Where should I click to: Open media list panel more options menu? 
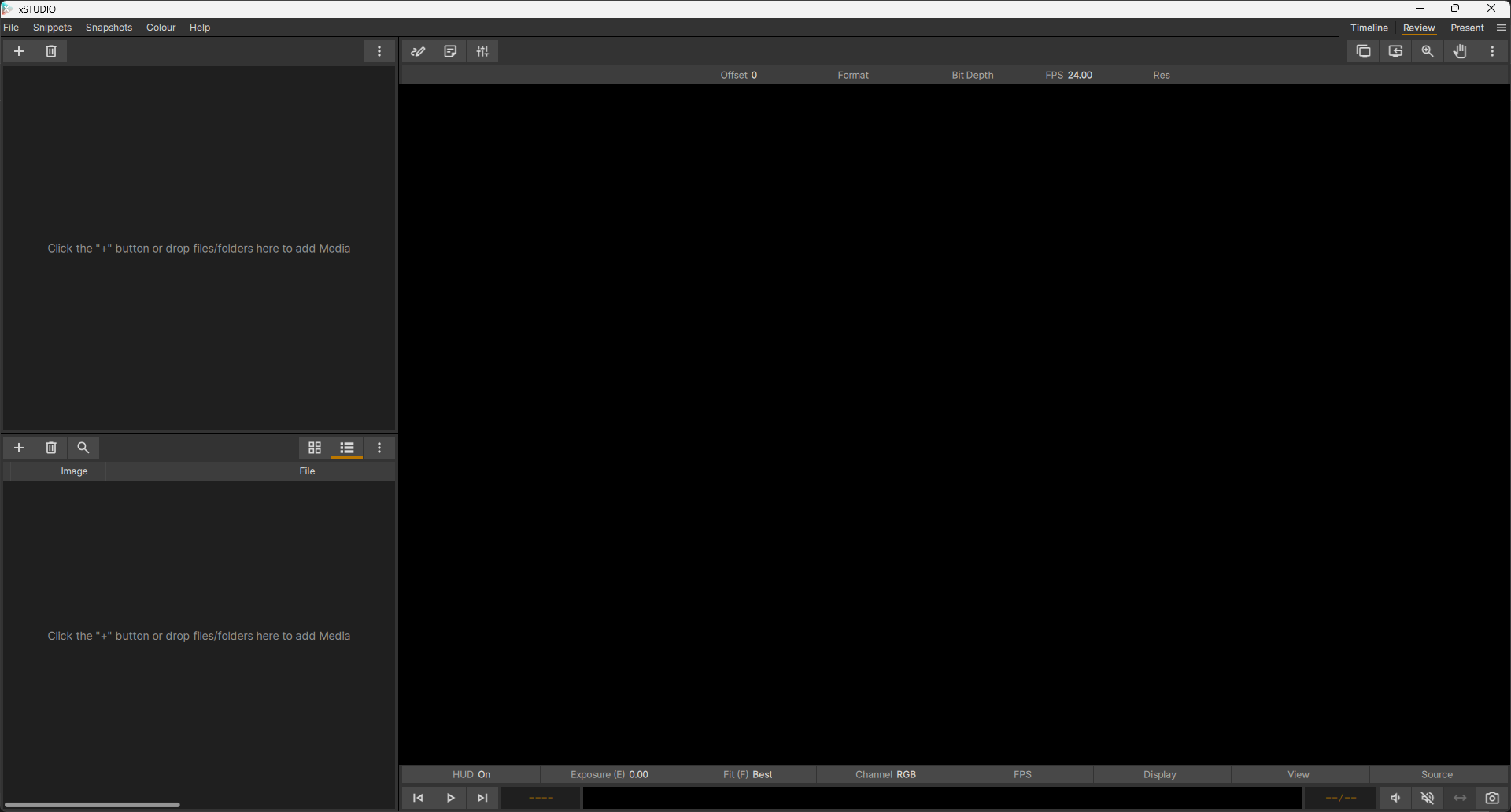[379, 448]
